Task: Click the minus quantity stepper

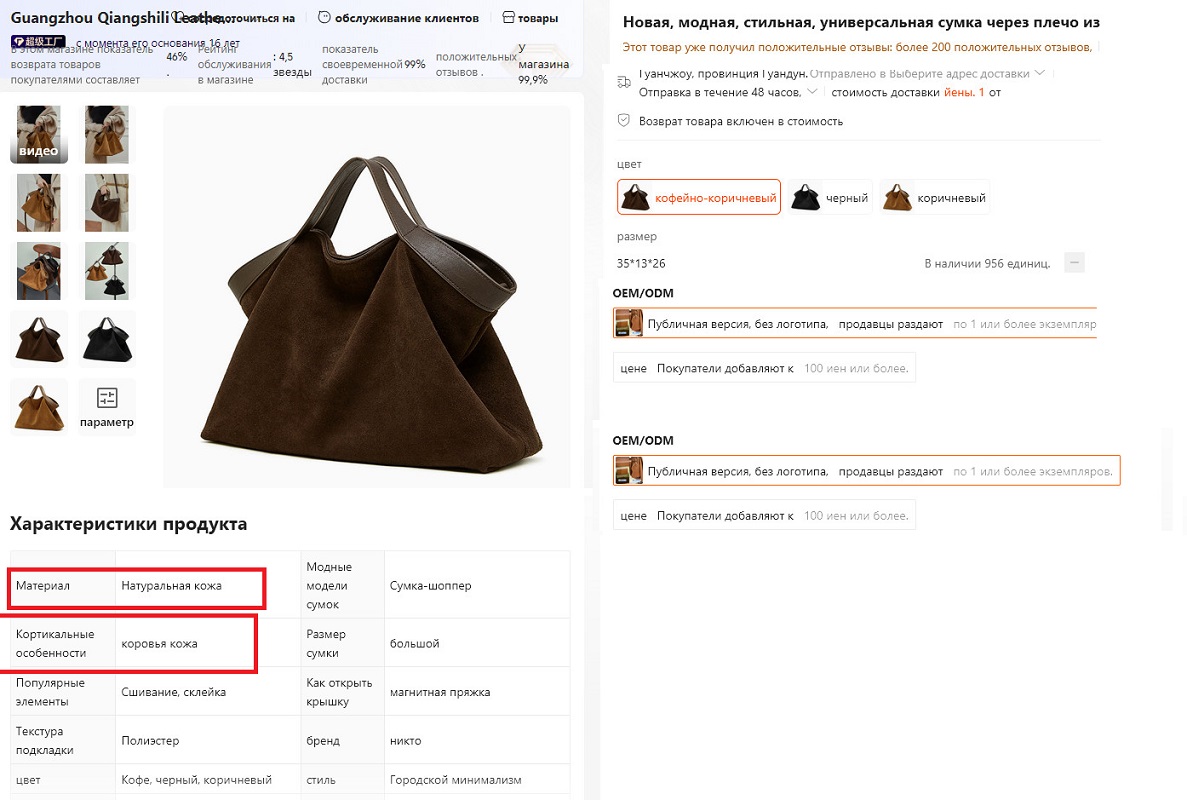Action: point(1074,263)
